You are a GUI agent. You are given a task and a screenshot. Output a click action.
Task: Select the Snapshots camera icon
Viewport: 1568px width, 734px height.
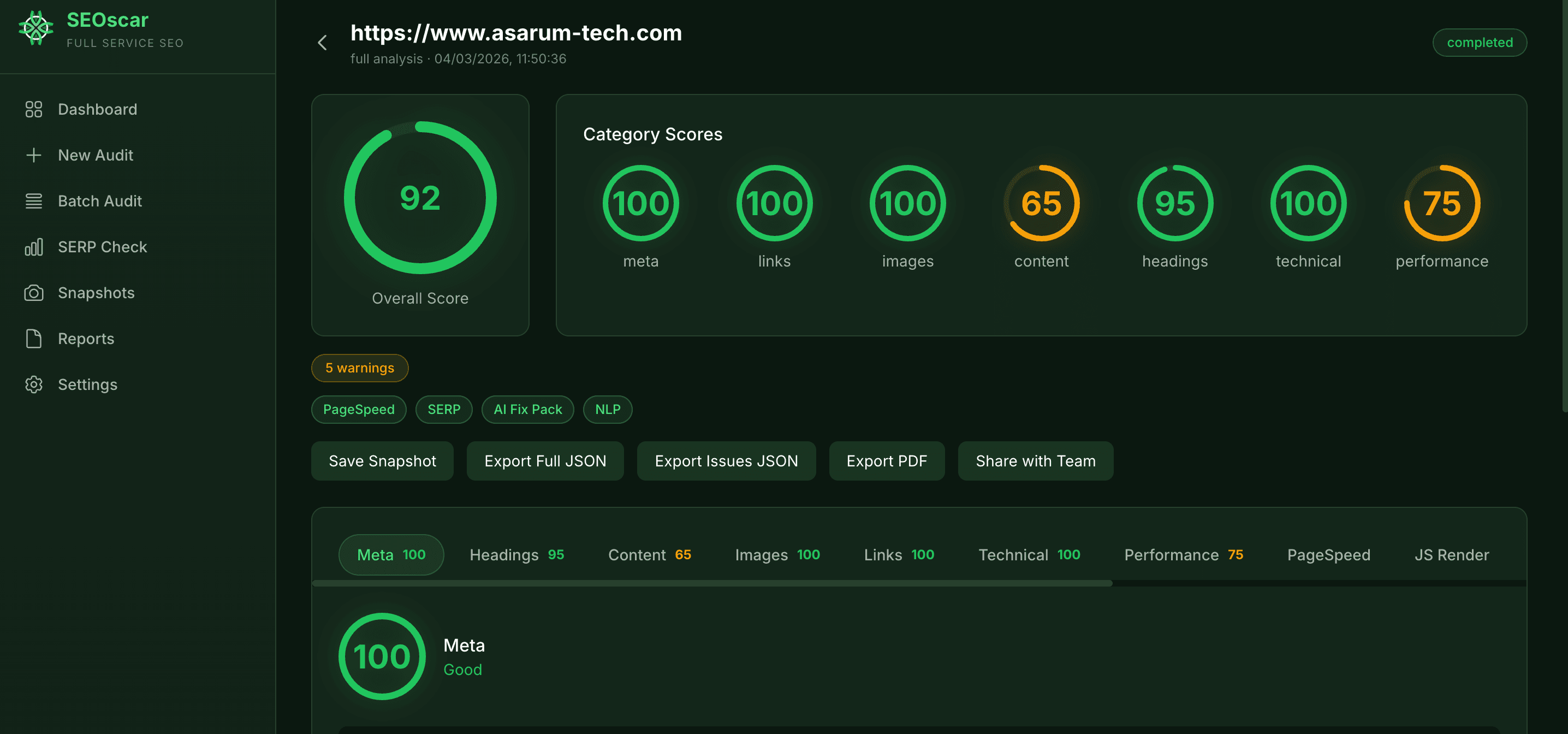pyautogui.click(x=33, y=292)
